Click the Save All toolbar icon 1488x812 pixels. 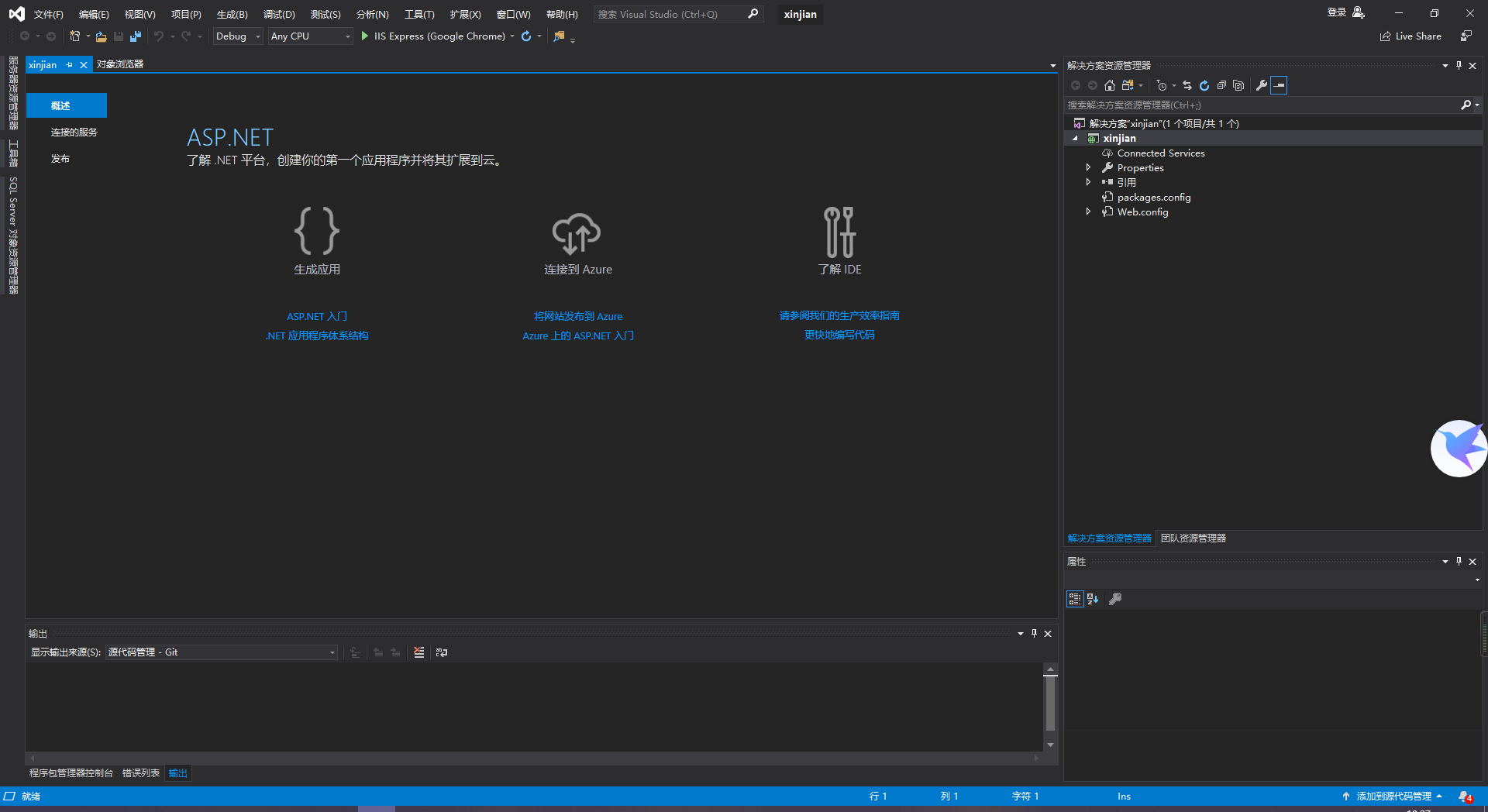click(136, 36)
